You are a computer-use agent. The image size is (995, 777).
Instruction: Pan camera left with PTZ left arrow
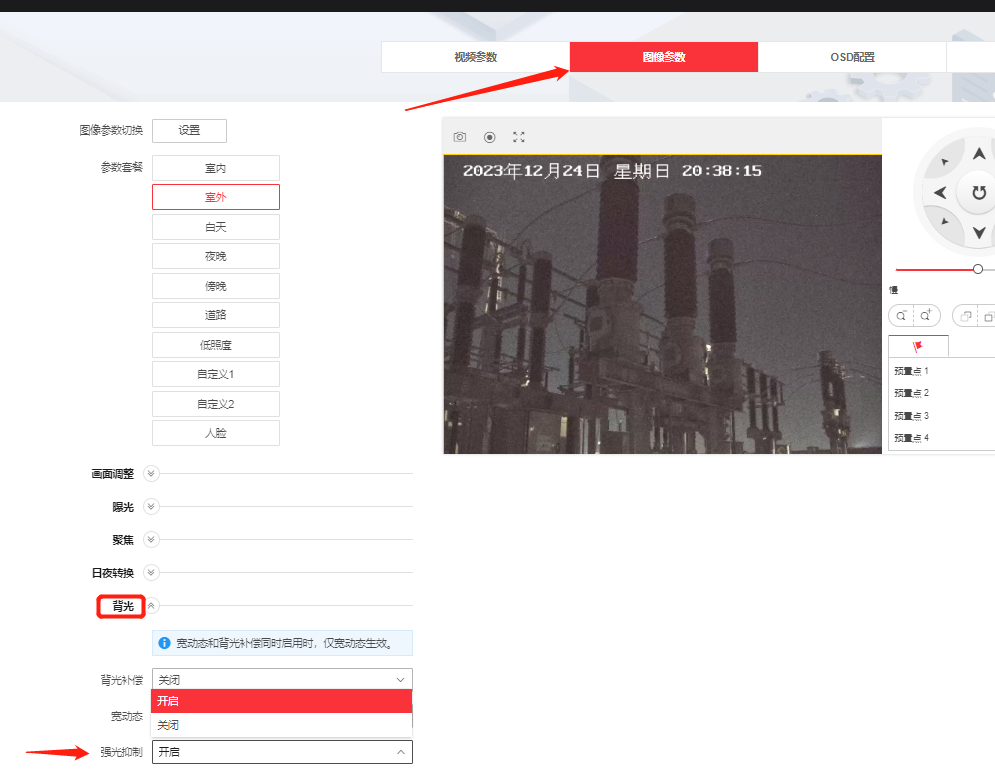coord(940,193)
